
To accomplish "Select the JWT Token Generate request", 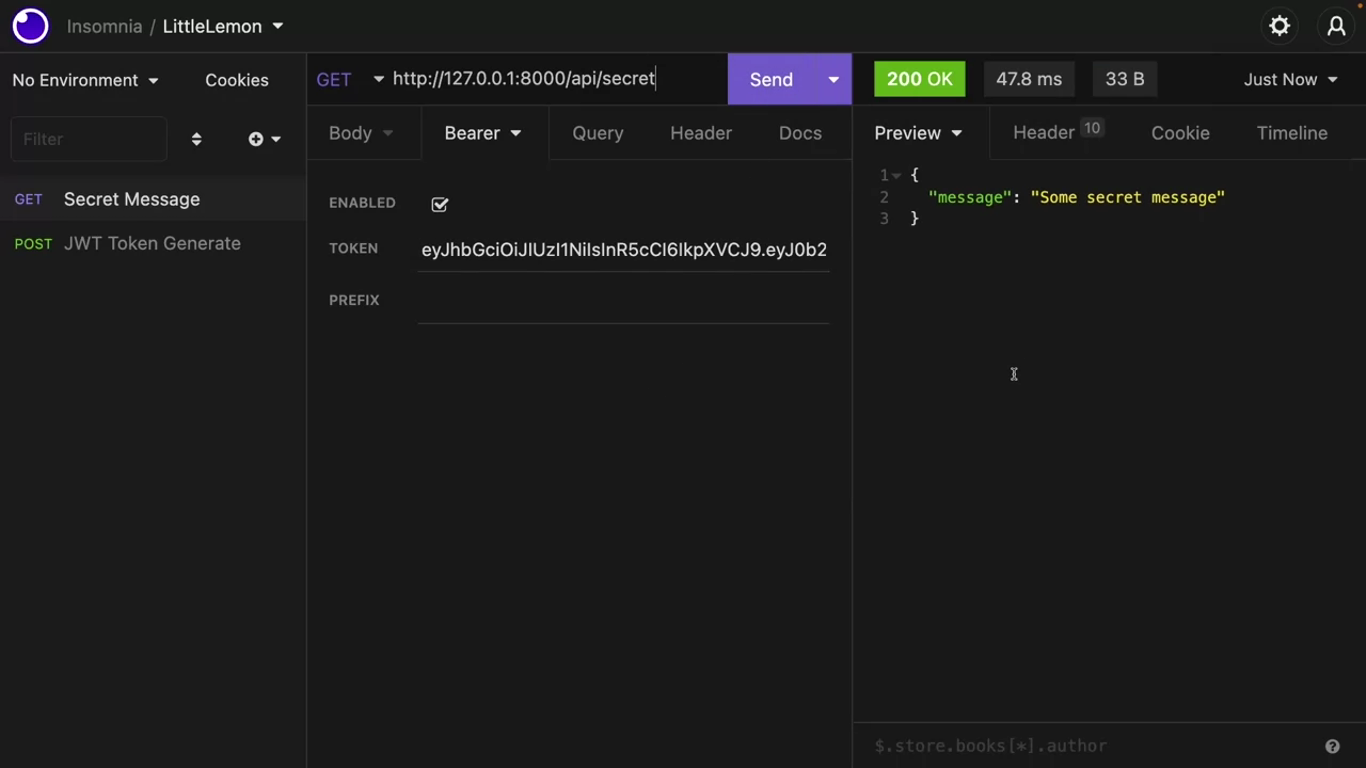I will click(x=152, y=243).
